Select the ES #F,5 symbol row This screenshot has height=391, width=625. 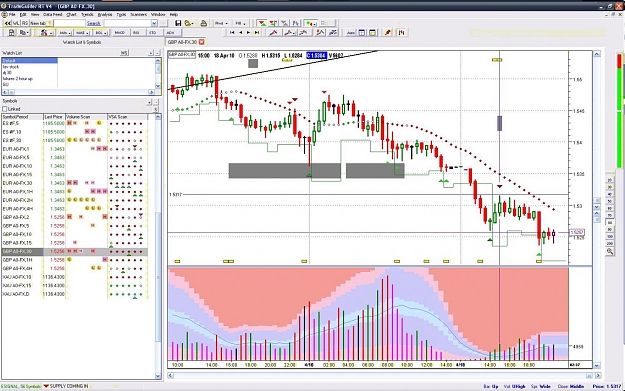click(x=75, y=123)
